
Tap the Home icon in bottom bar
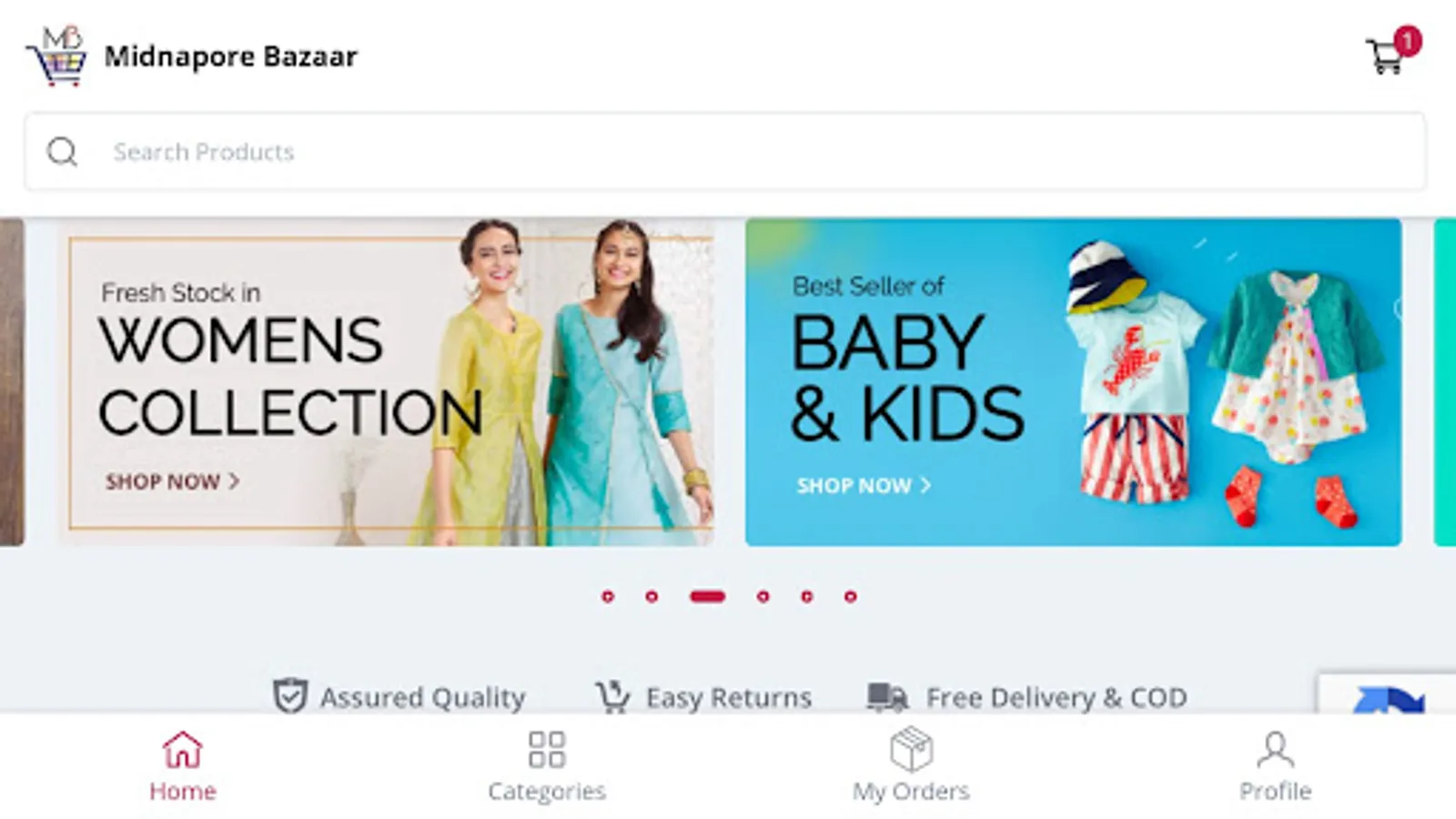coord(182,750)
